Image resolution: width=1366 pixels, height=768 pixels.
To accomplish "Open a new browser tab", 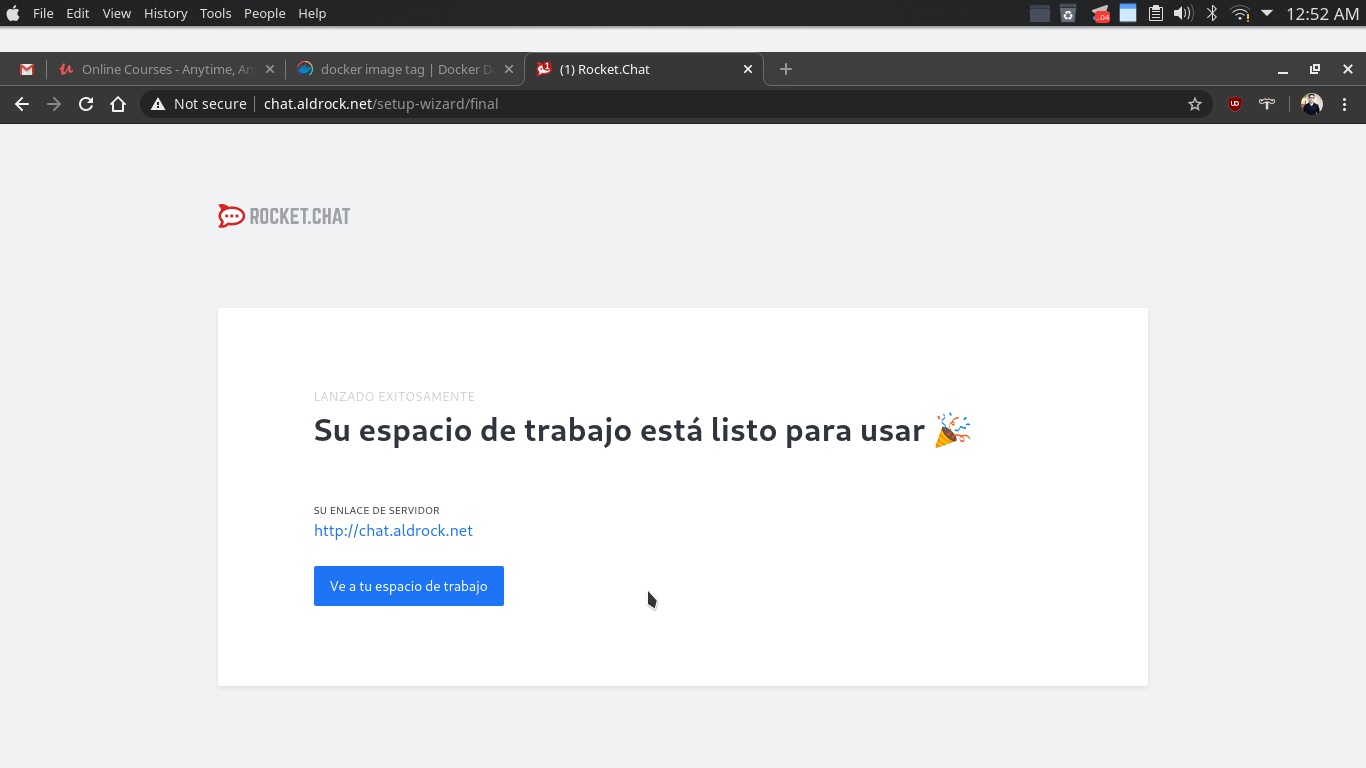I will (786, 69).
